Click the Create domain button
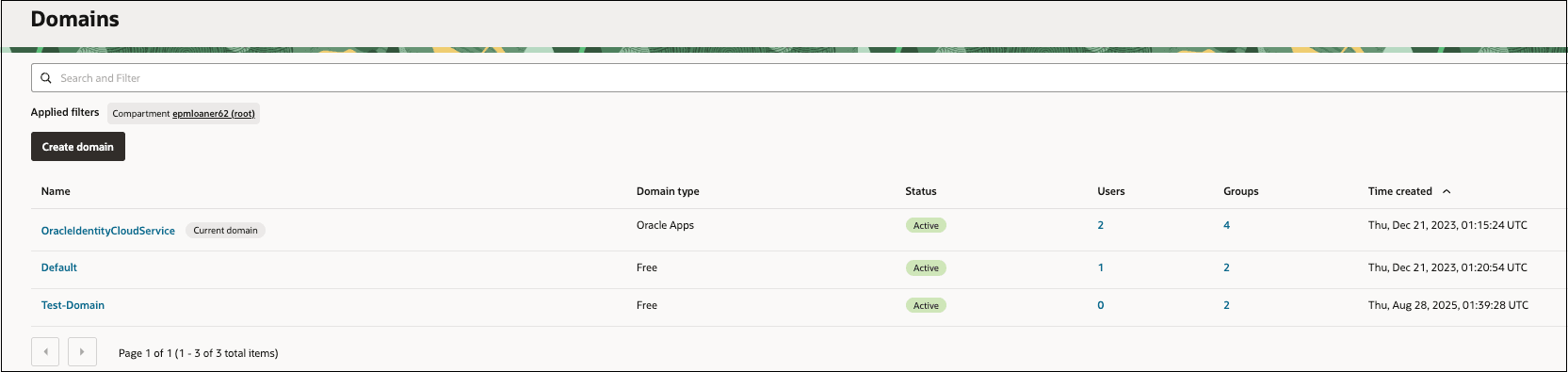The image size is (1568, 372). (77, 147)
